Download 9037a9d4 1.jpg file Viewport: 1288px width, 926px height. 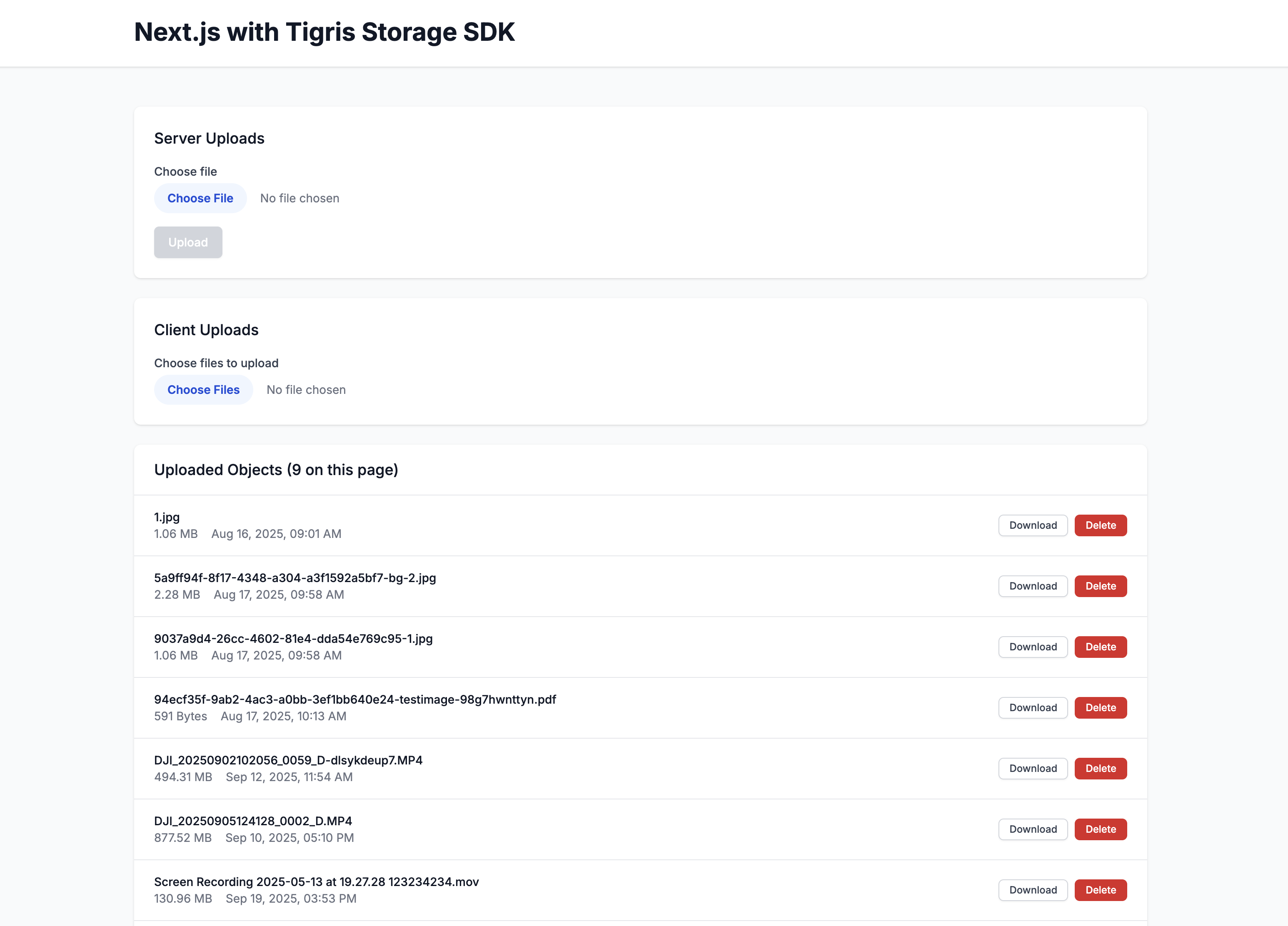pyautogui.click(x=1033, y=647)
